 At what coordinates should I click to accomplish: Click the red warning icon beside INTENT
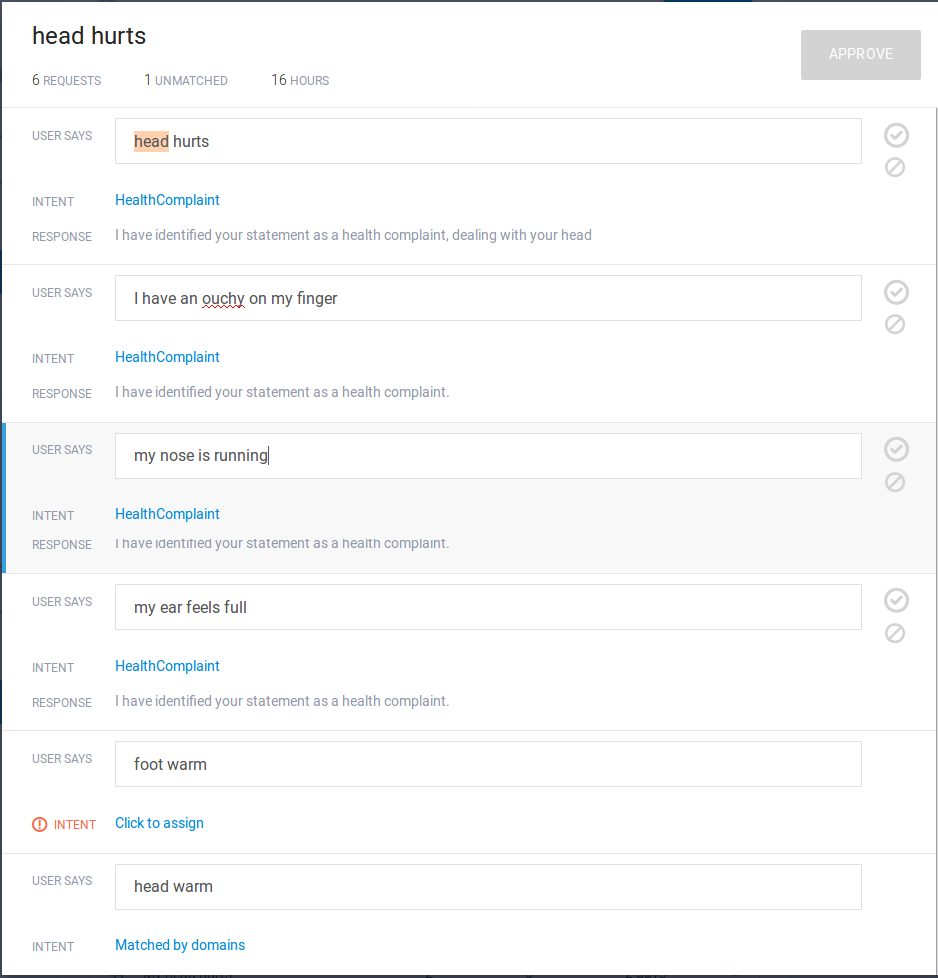40,825
